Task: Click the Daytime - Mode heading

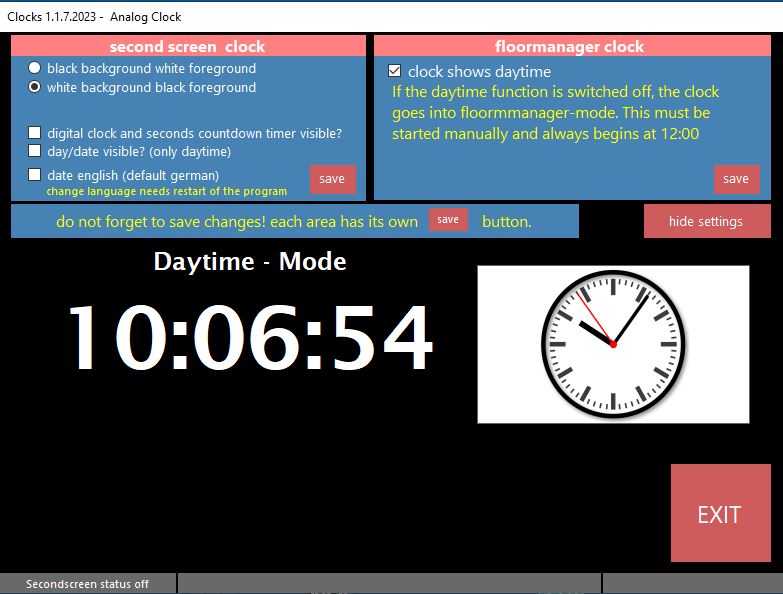Action: 250,262
